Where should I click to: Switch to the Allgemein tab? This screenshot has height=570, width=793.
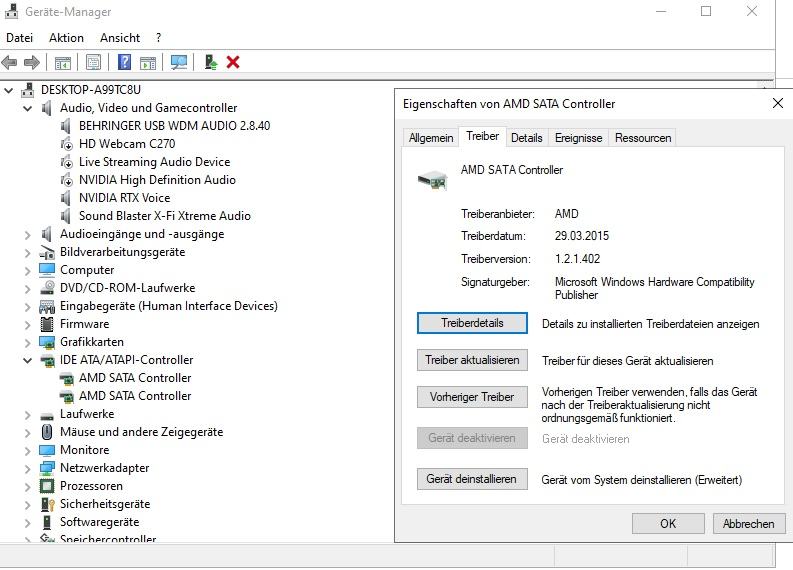(x=431, y=138)
